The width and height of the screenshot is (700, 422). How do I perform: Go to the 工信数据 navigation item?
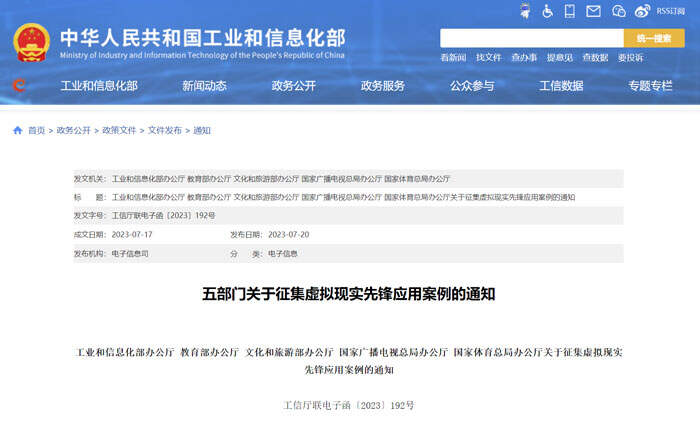tap(561, 86)
